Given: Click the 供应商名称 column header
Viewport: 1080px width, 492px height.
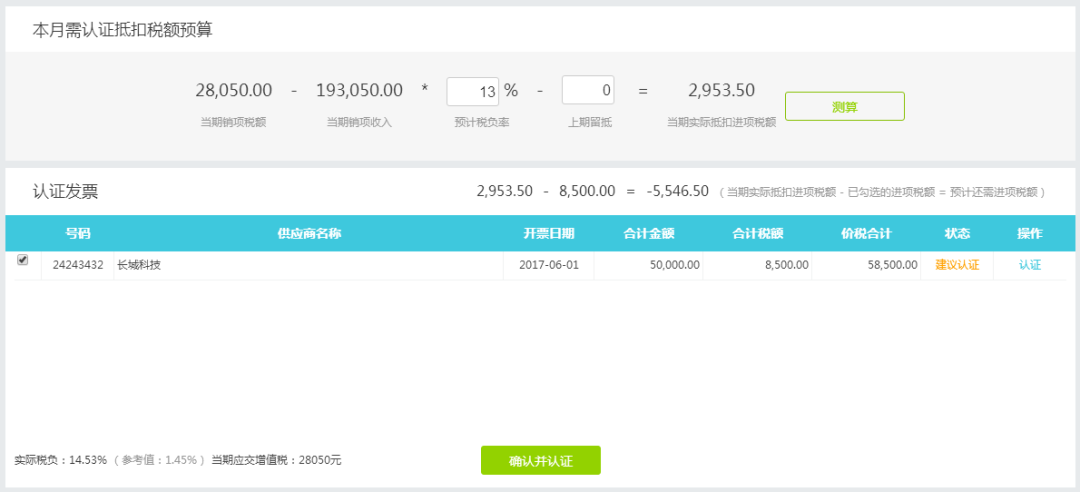Looking at the screenshot, I should click(309, 234).
